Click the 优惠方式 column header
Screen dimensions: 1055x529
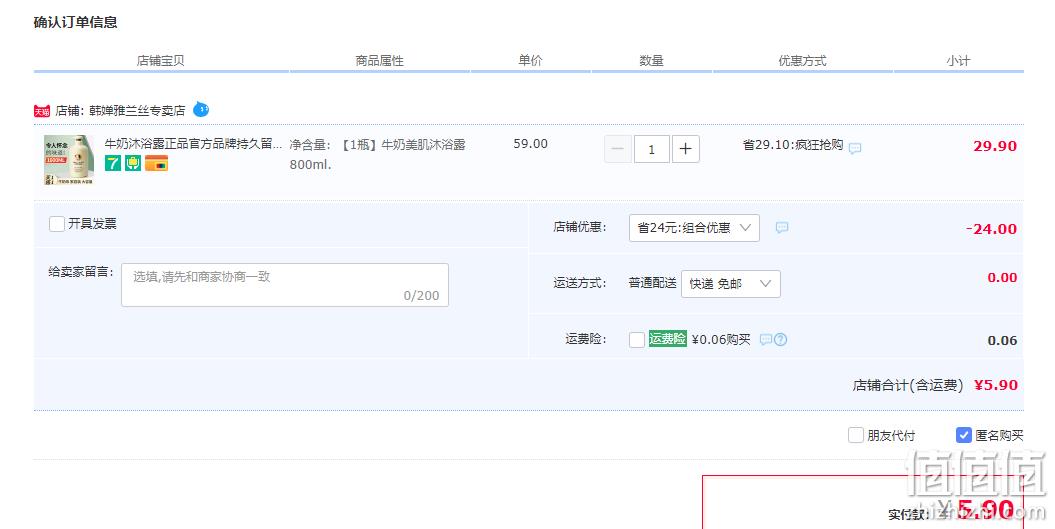coord(802,61)
